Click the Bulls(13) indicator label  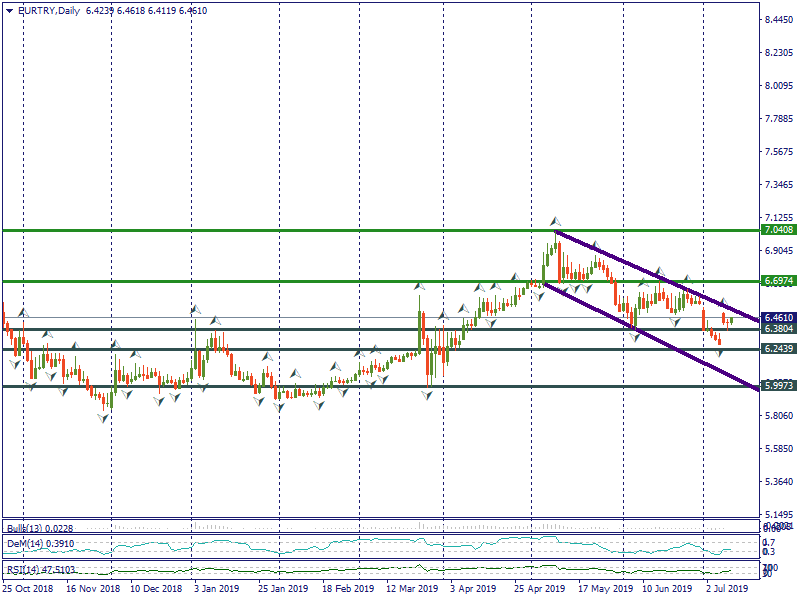click(x=26, y=529)
